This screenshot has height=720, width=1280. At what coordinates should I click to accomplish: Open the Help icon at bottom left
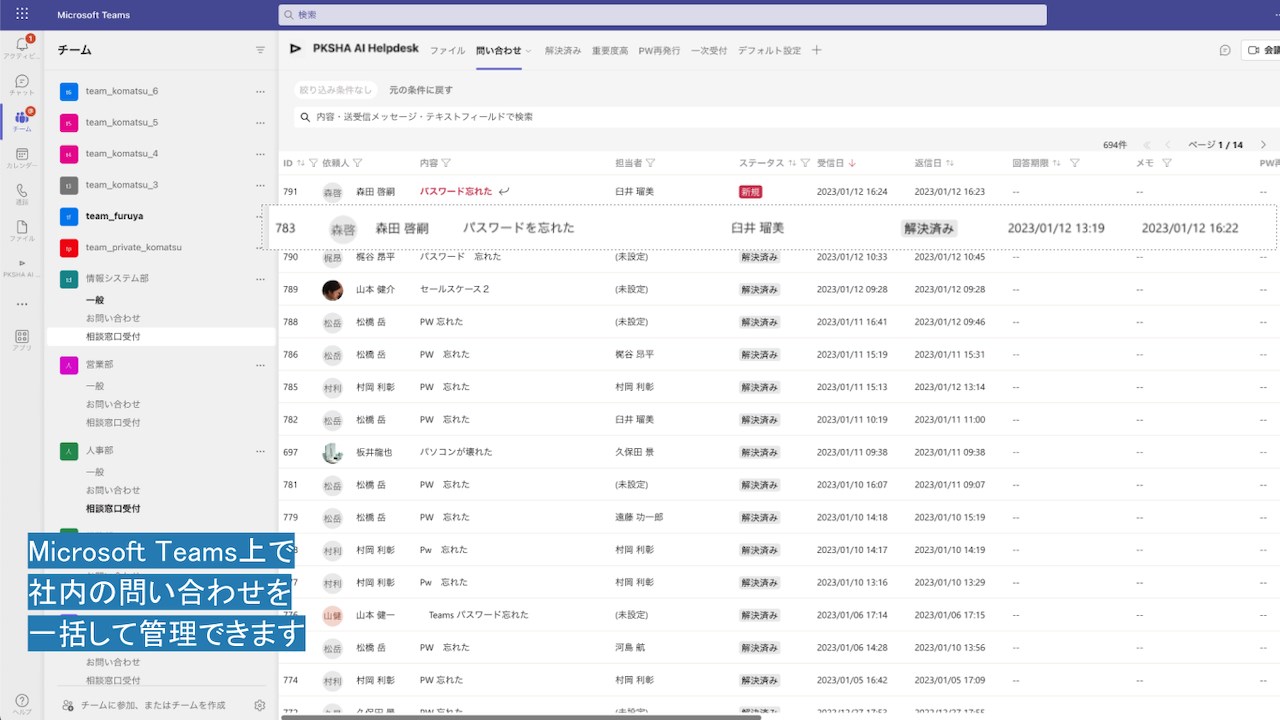[x=22, y=701]
